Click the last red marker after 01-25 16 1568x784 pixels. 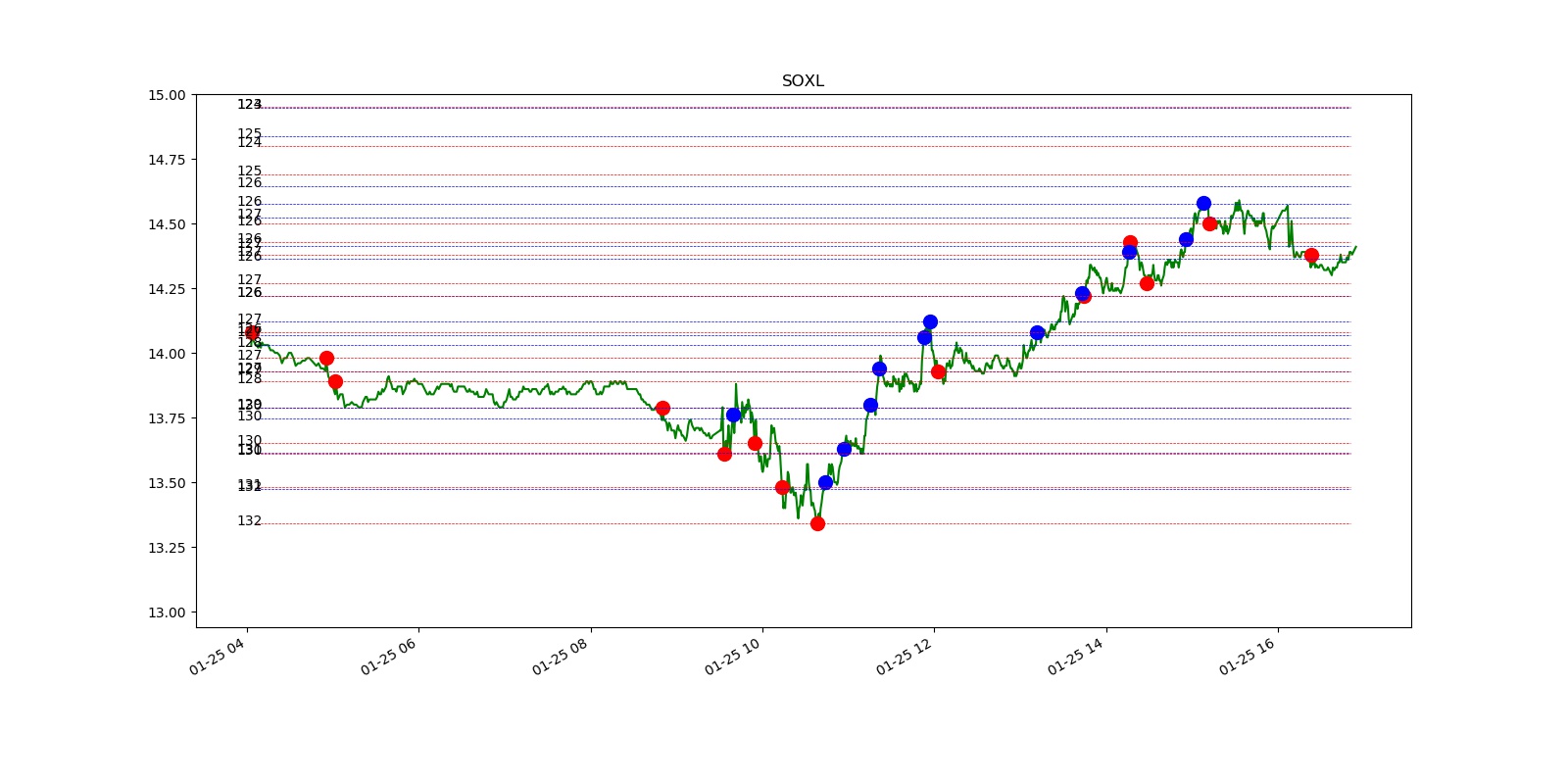[1311, 255]
